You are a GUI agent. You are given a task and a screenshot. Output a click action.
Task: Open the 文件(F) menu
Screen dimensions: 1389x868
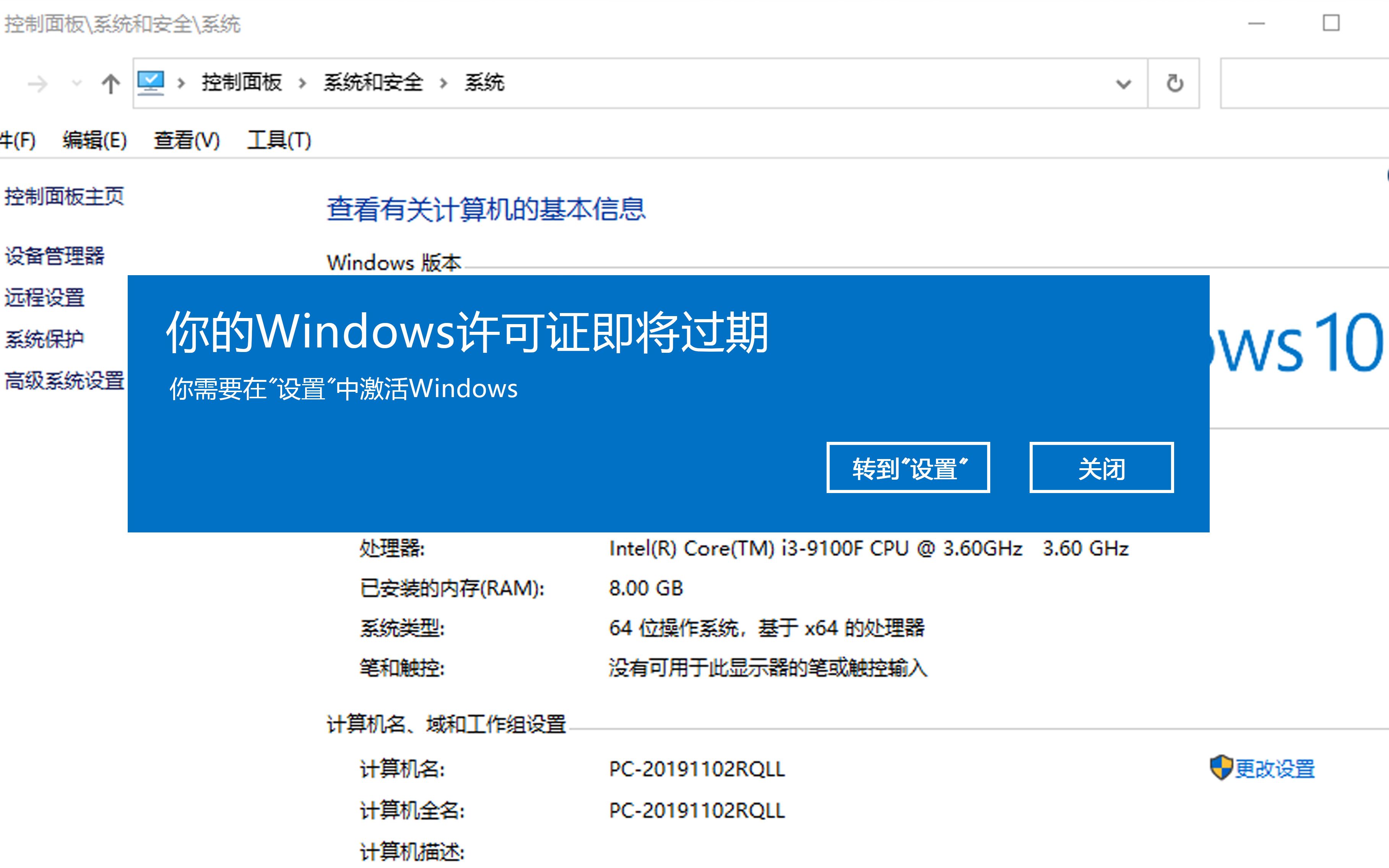(17, 140)
